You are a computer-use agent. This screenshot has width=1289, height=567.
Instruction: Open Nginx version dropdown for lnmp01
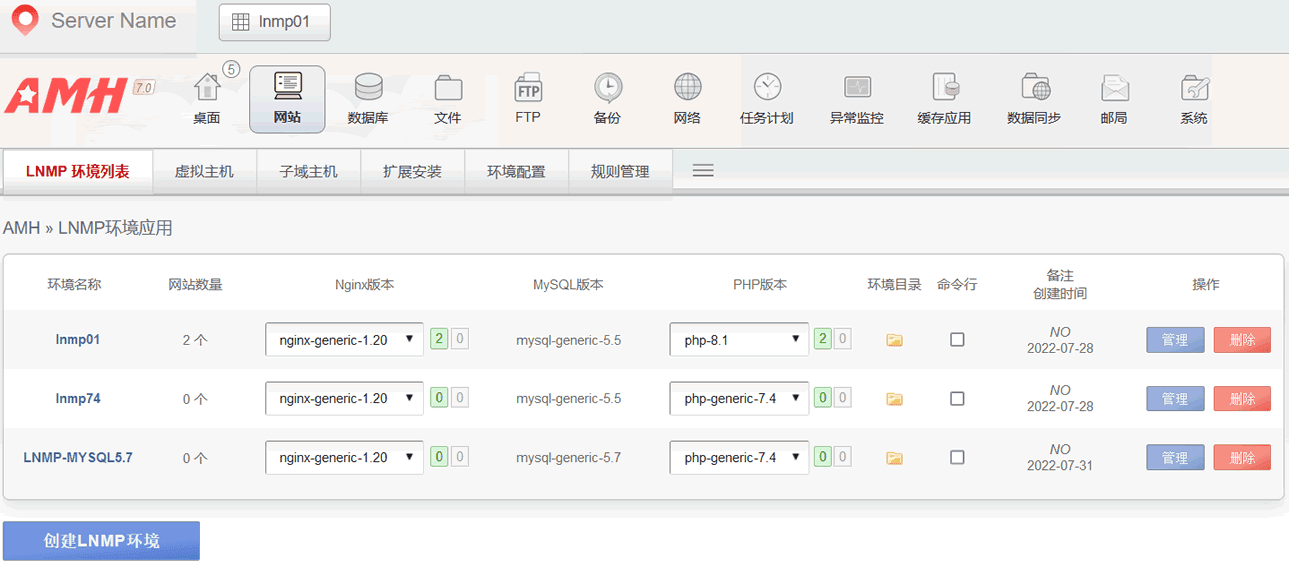coord(344,339)
